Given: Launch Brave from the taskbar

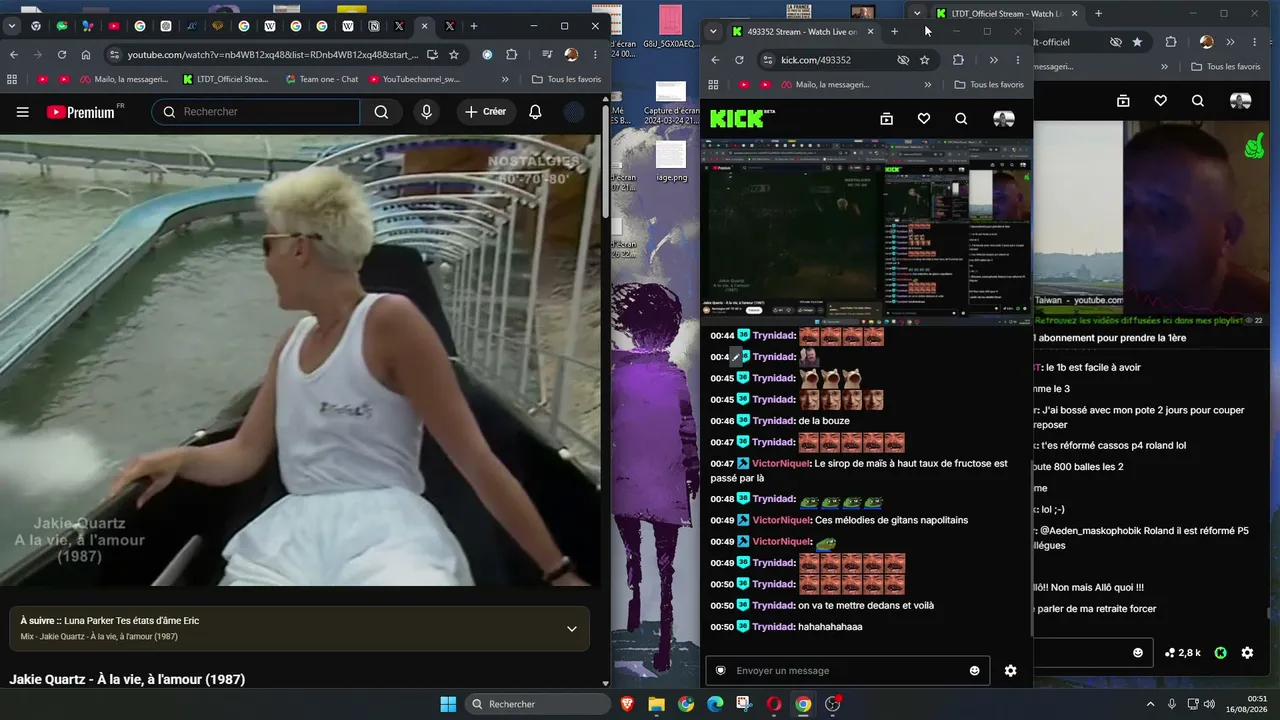Looking at the screenshot, I should [627, 704].
